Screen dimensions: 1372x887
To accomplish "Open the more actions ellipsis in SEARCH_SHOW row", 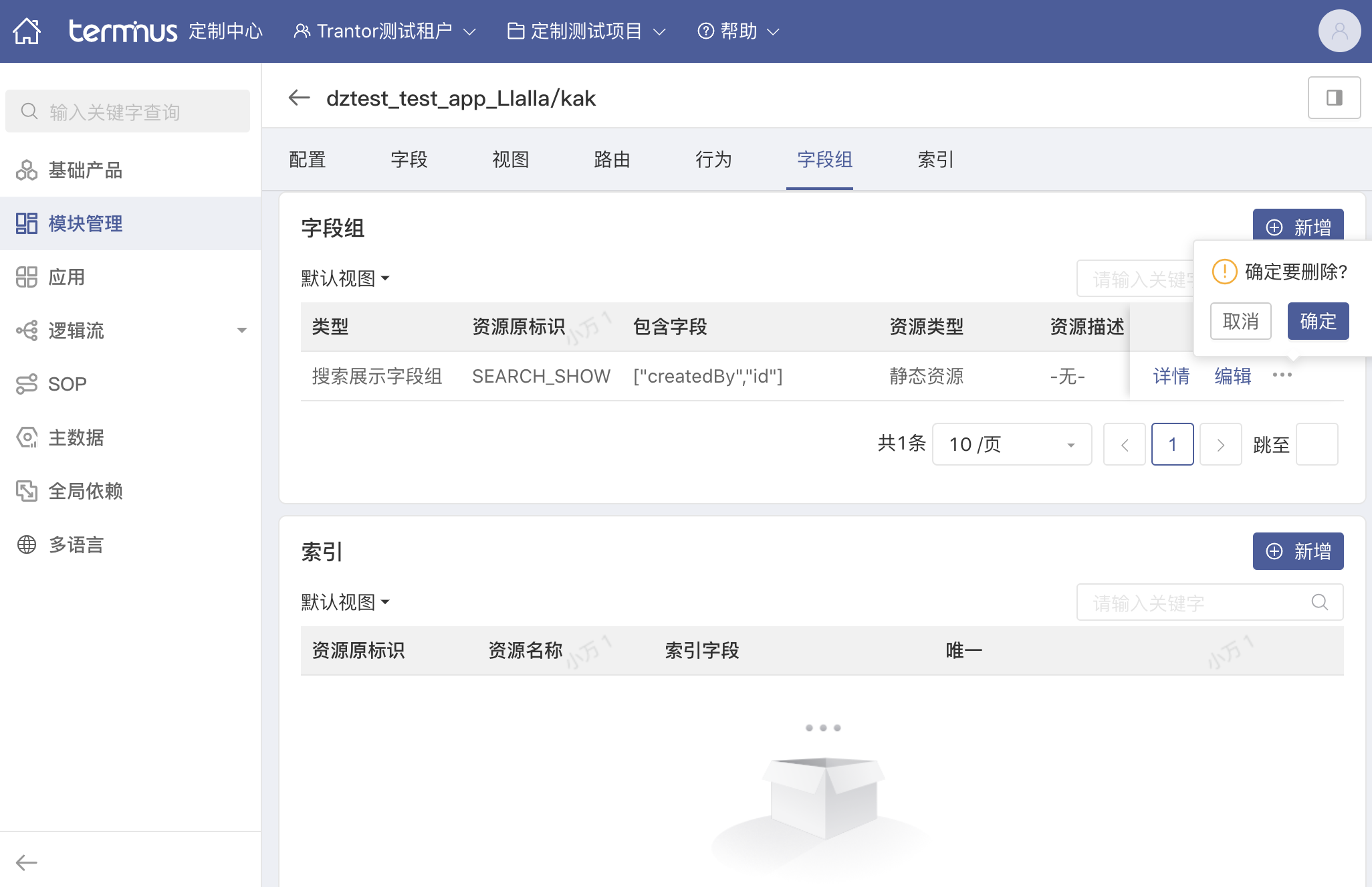I will click(x=1282, y=375).
